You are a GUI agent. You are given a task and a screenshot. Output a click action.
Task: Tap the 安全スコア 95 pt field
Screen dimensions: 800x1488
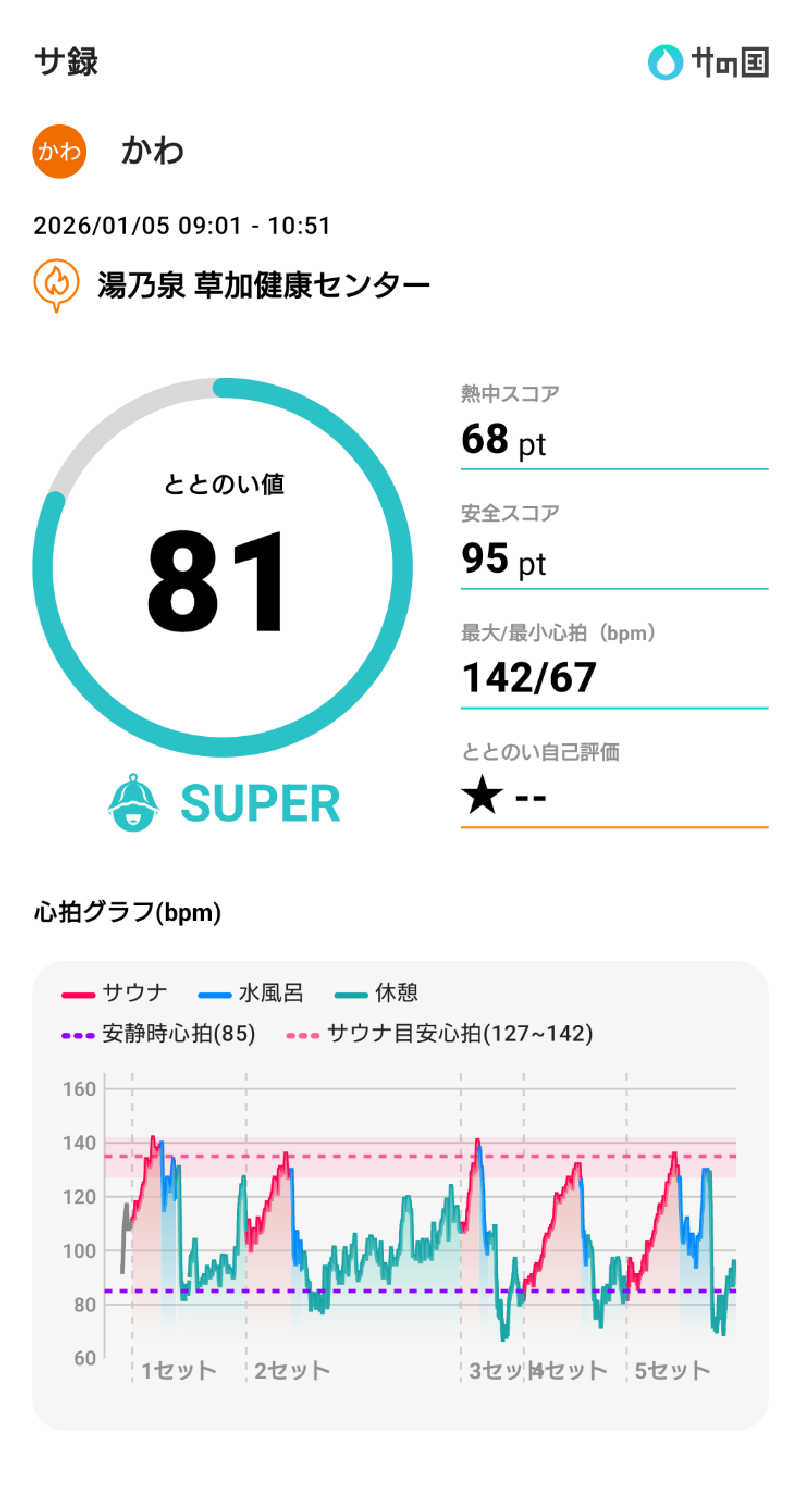pyautogui.click(x=613, y=547)
